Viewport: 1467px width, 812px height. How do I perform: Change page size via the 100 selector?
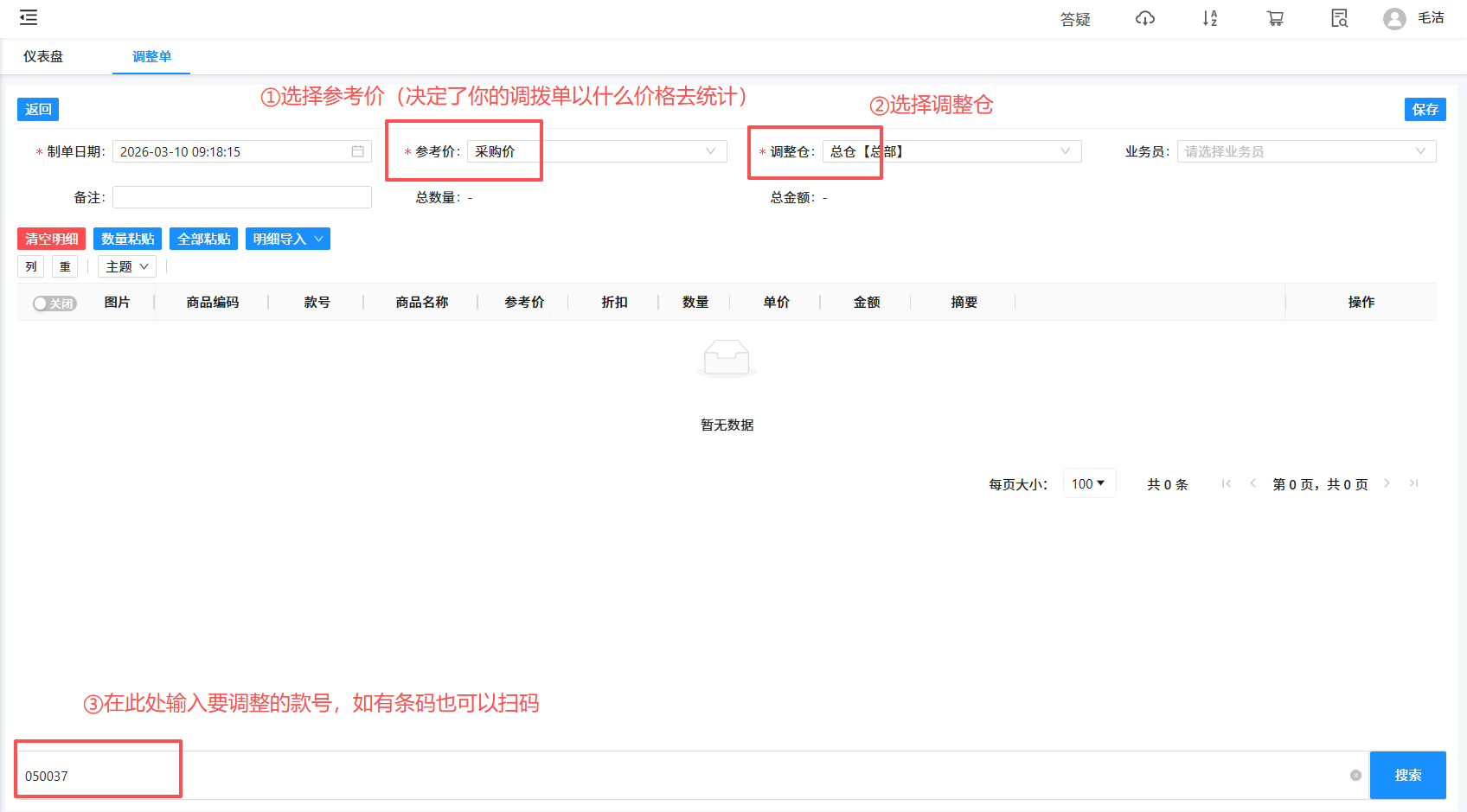coord(1089,483)
